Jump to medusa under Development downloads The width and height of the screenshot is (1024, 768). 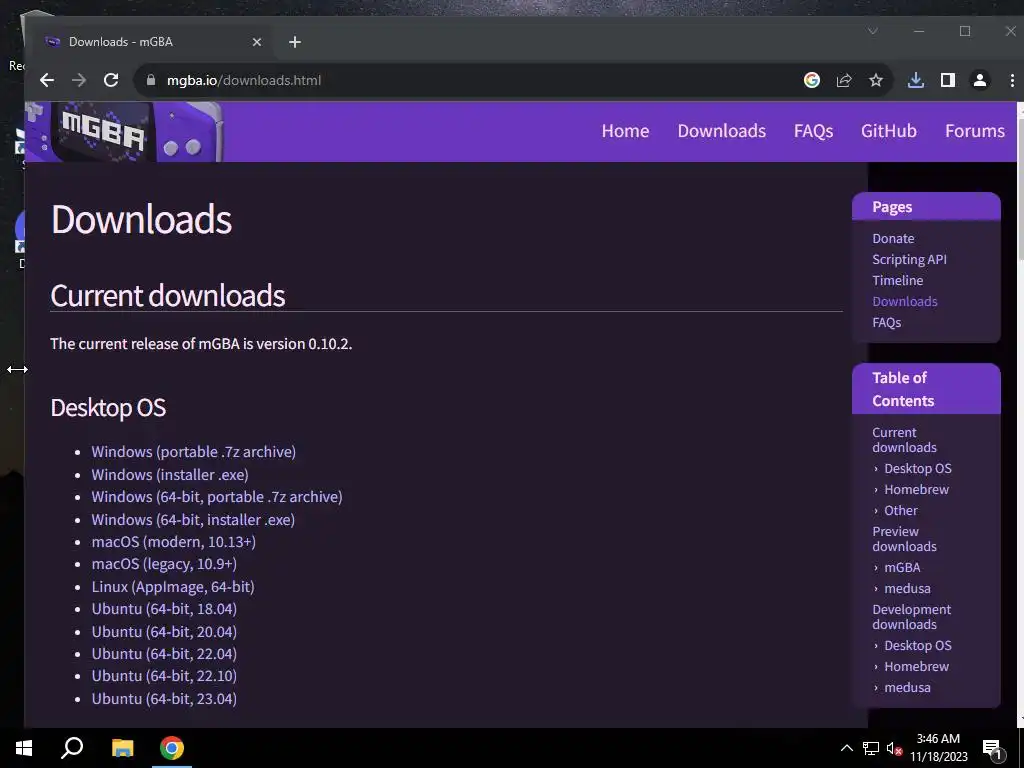(907, 687)
